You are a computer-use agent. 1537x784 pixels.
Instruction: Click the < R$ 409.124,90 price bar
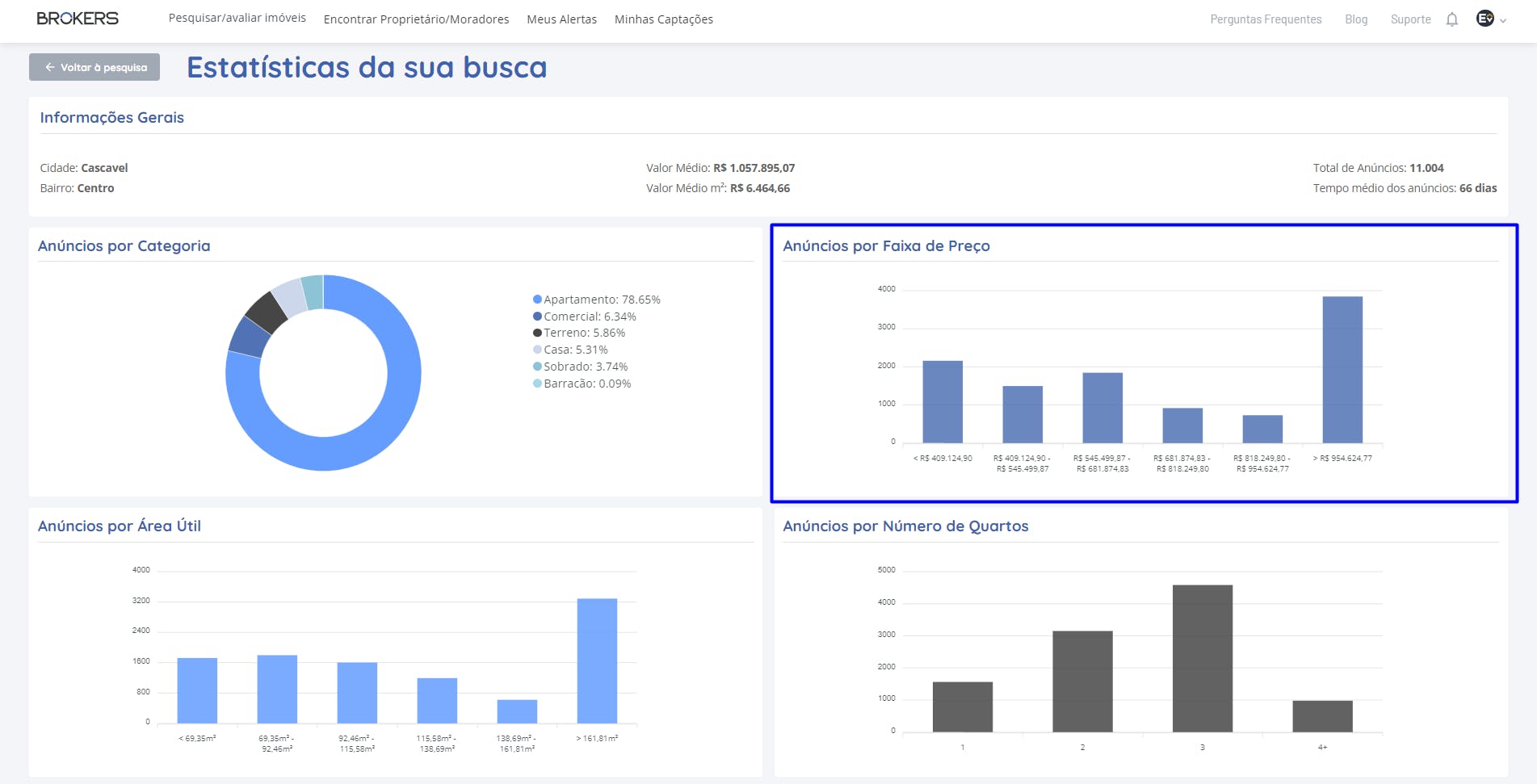(x=943, y=402)
